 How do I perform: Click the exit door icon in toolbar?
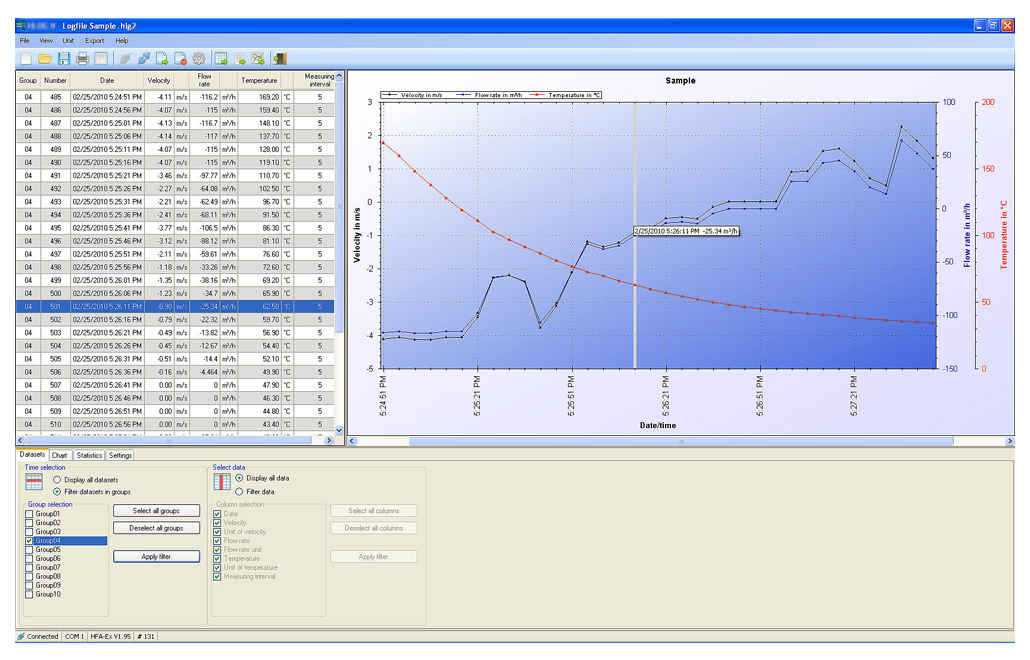coord(280,59)
